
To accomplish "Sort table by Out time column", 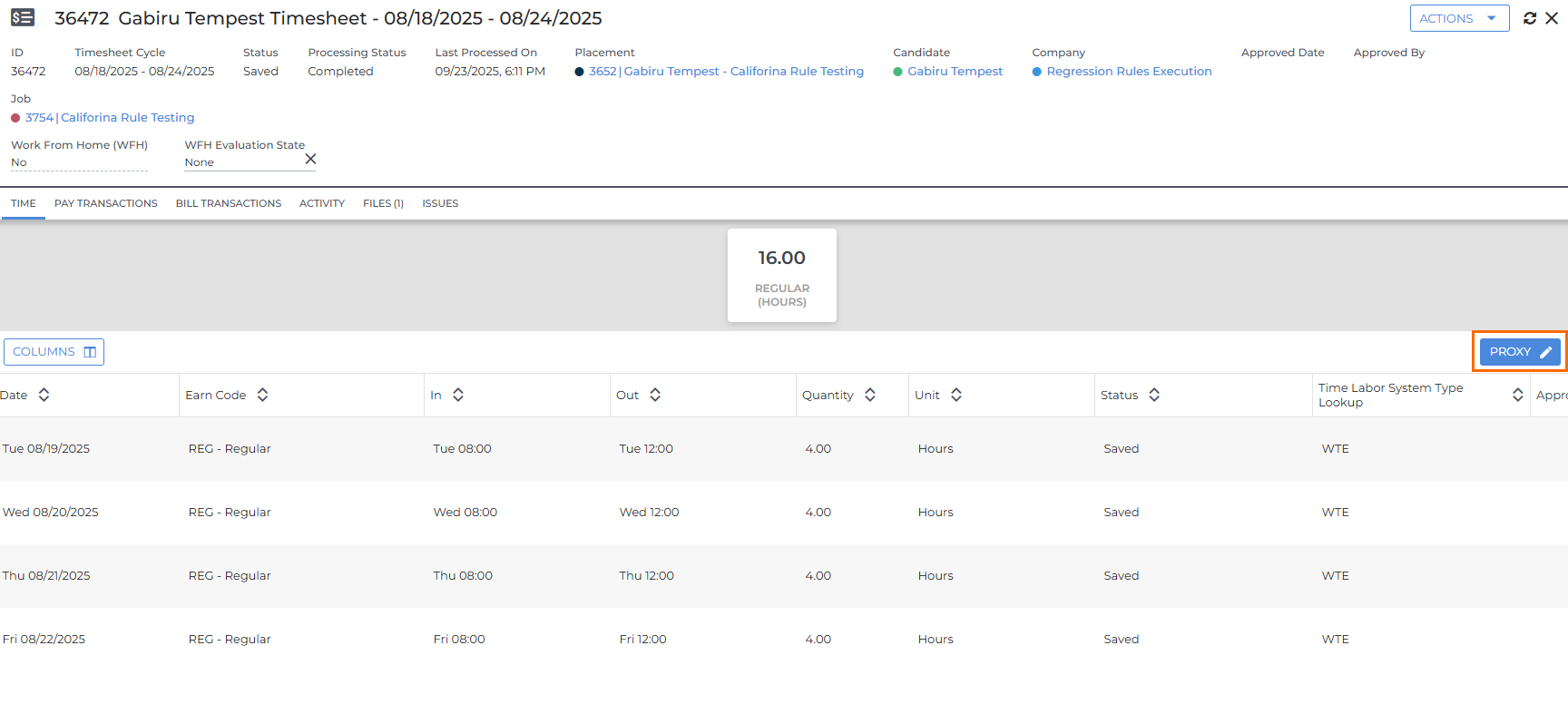I will [x=655, y=395].
